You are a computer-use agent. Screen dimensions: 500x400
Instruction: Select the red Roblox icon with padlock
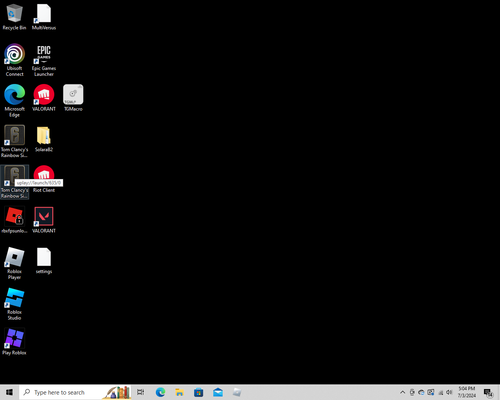14,220
